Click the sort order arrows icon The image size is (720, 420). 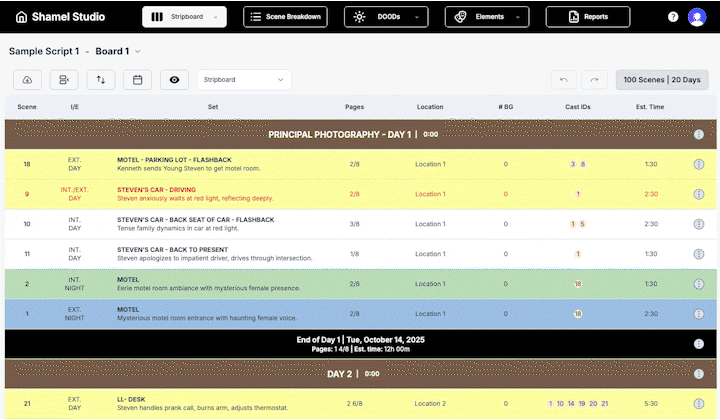pyautogui.click(x=100, y=80)
